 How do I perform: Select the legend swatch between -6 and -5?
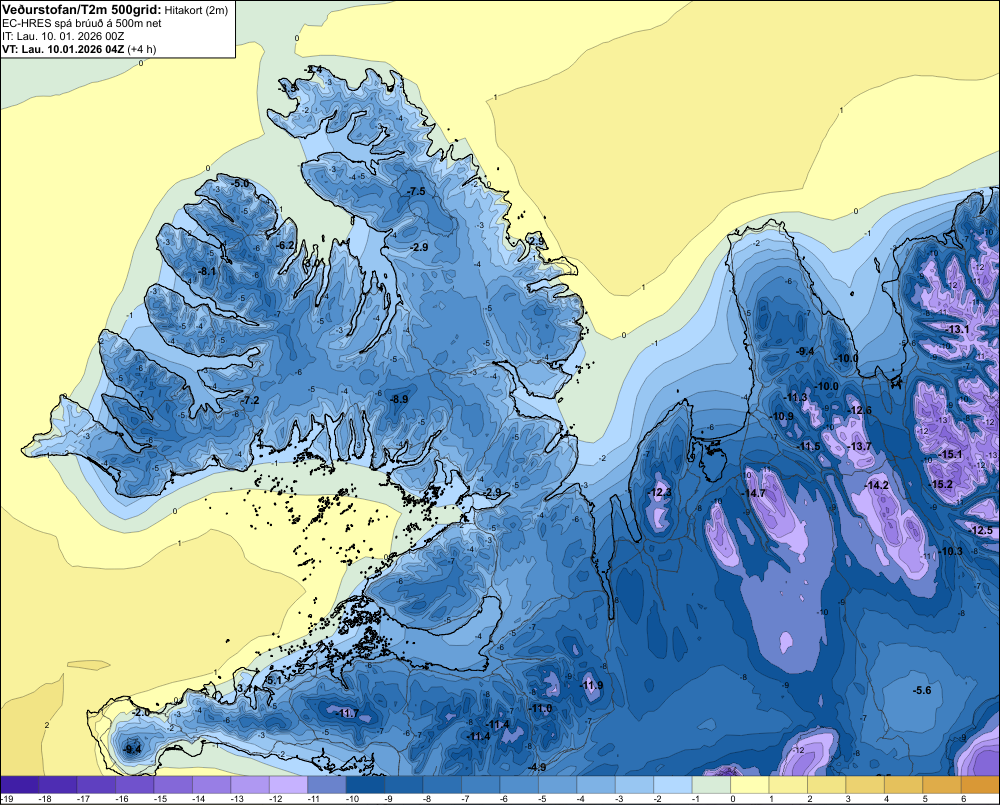519,785
